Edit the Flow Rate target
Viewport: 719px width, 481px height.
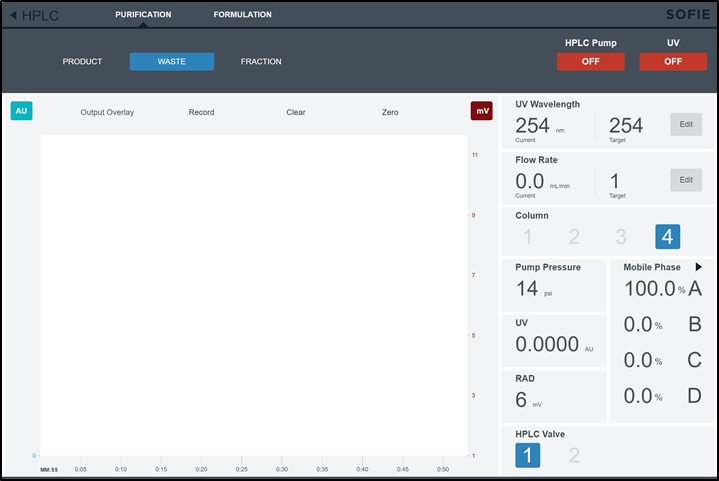[x=685, y=180]
